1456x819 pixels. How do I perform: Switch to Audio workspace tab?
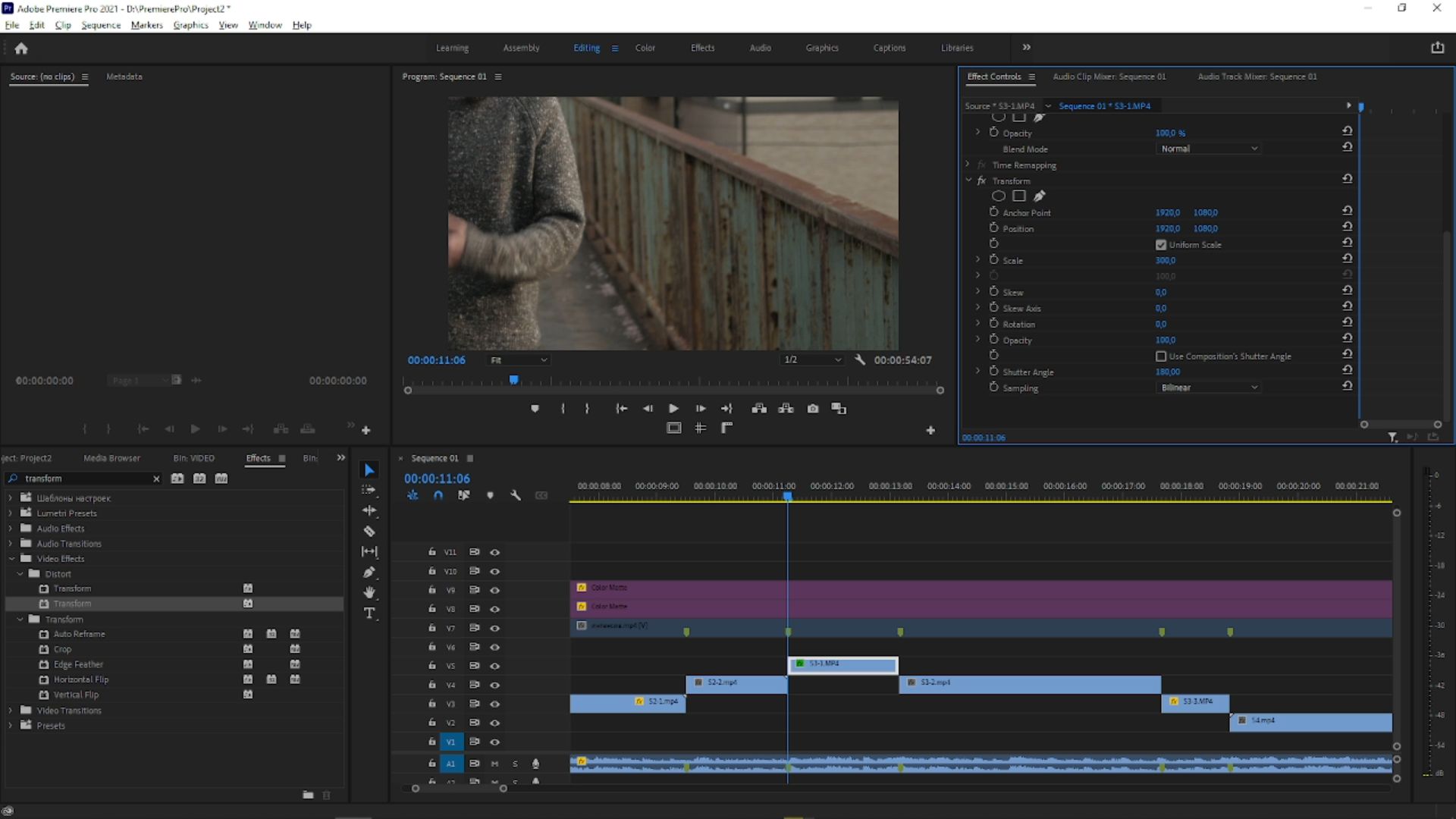pos(760,48)
